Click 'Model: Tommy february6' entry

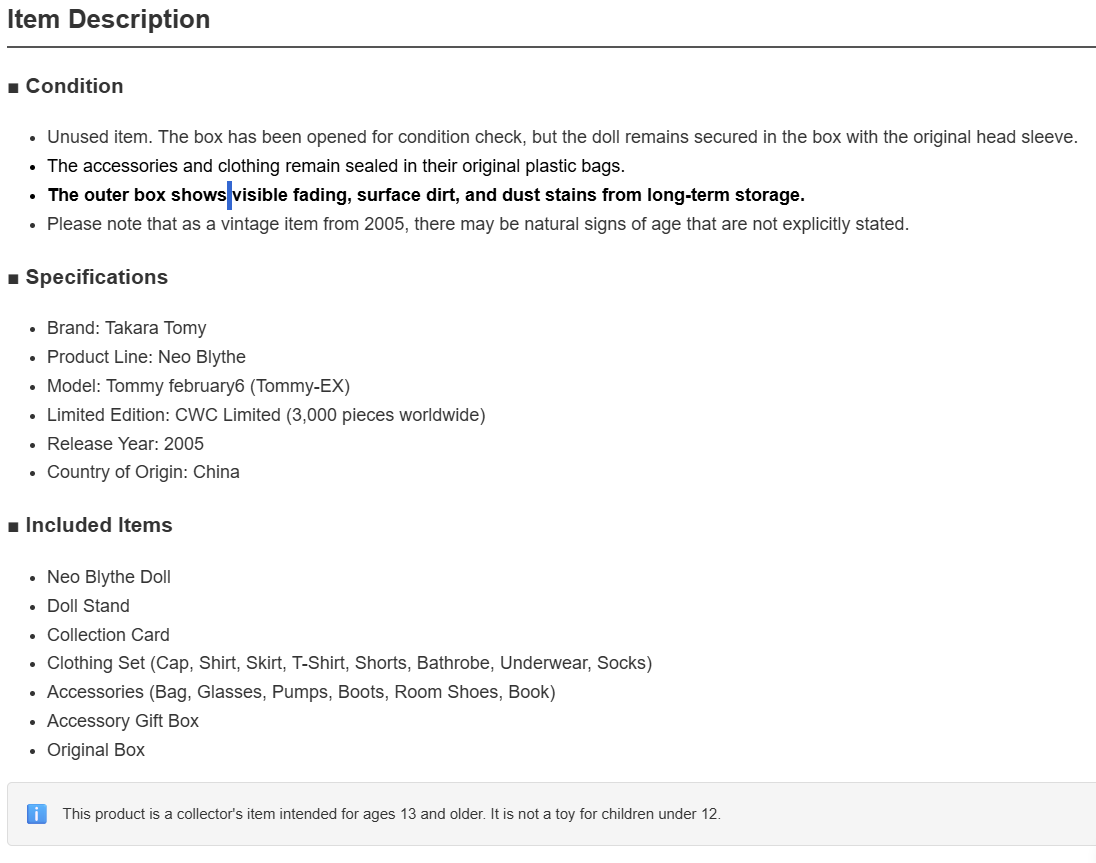tap(199, 386)
